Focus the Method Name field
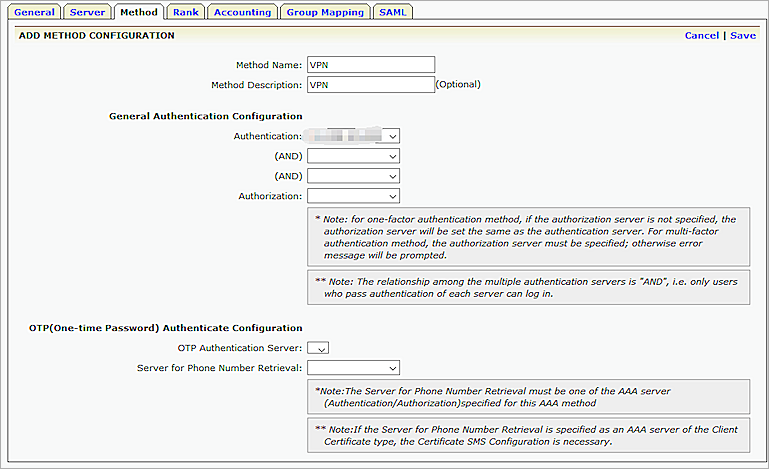 tap(370, 65)
